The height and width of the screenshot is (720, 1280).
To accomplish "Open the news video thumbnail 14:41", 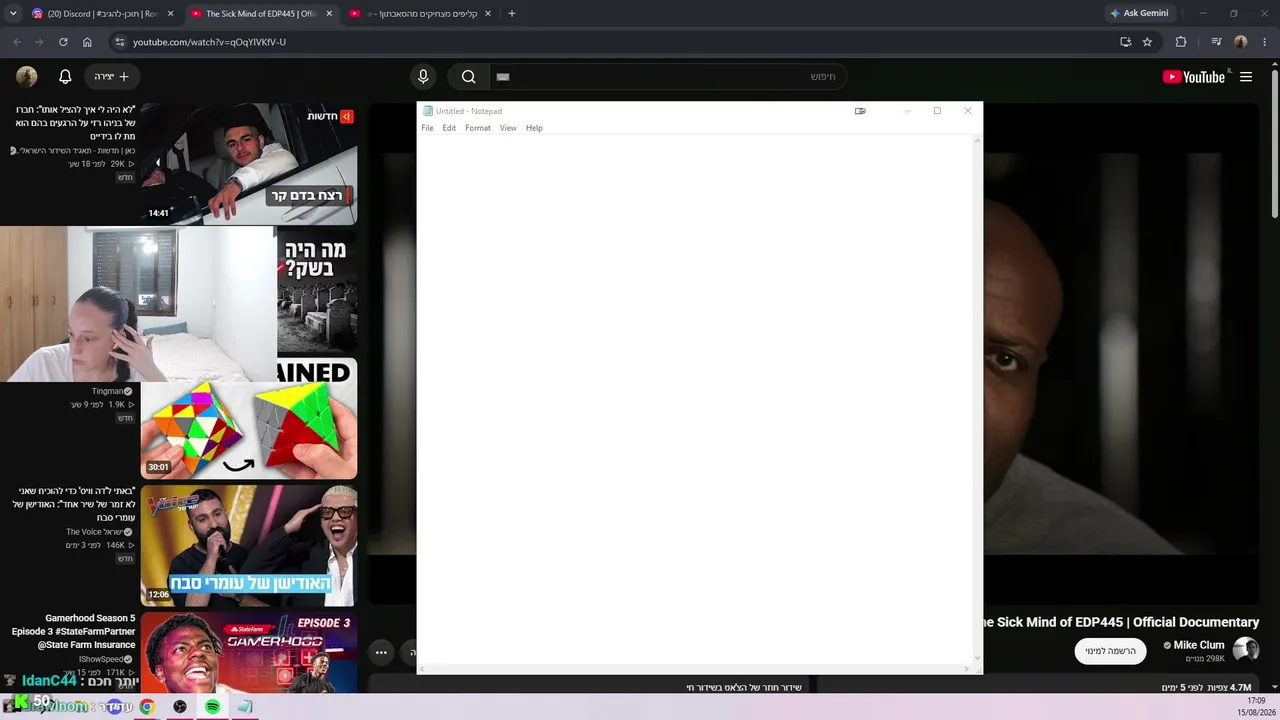I will [249, 164].
